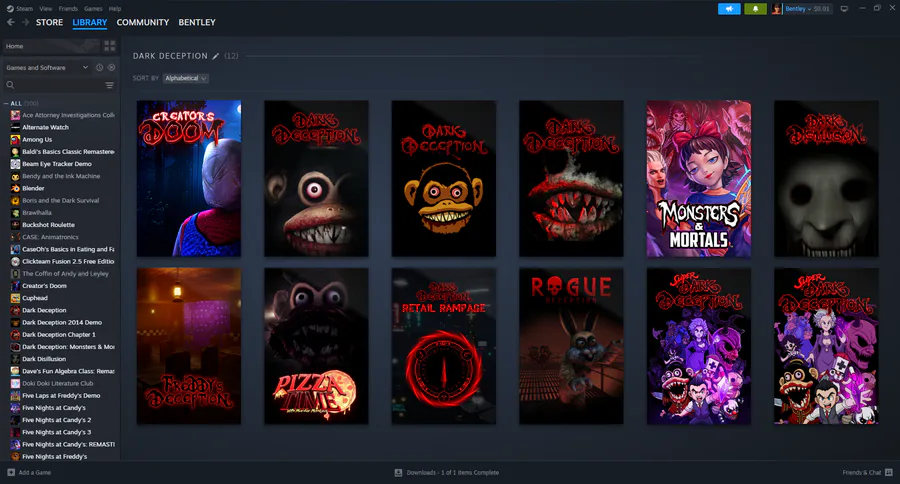Viewport: 900px width, 484px height.
Task: Open the Steam menu
Action: click(24, 9)
